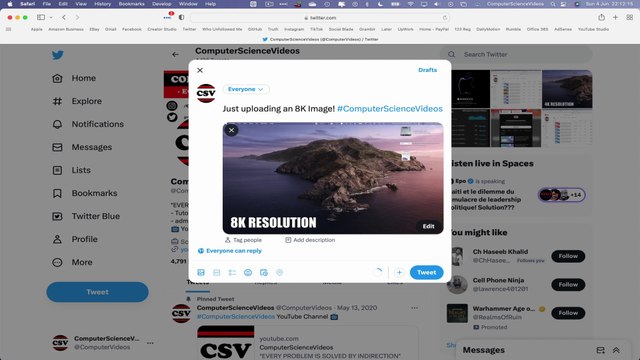Viewport: 640px width, 360px height.
Task: Open the File menu
Action: 47,4
